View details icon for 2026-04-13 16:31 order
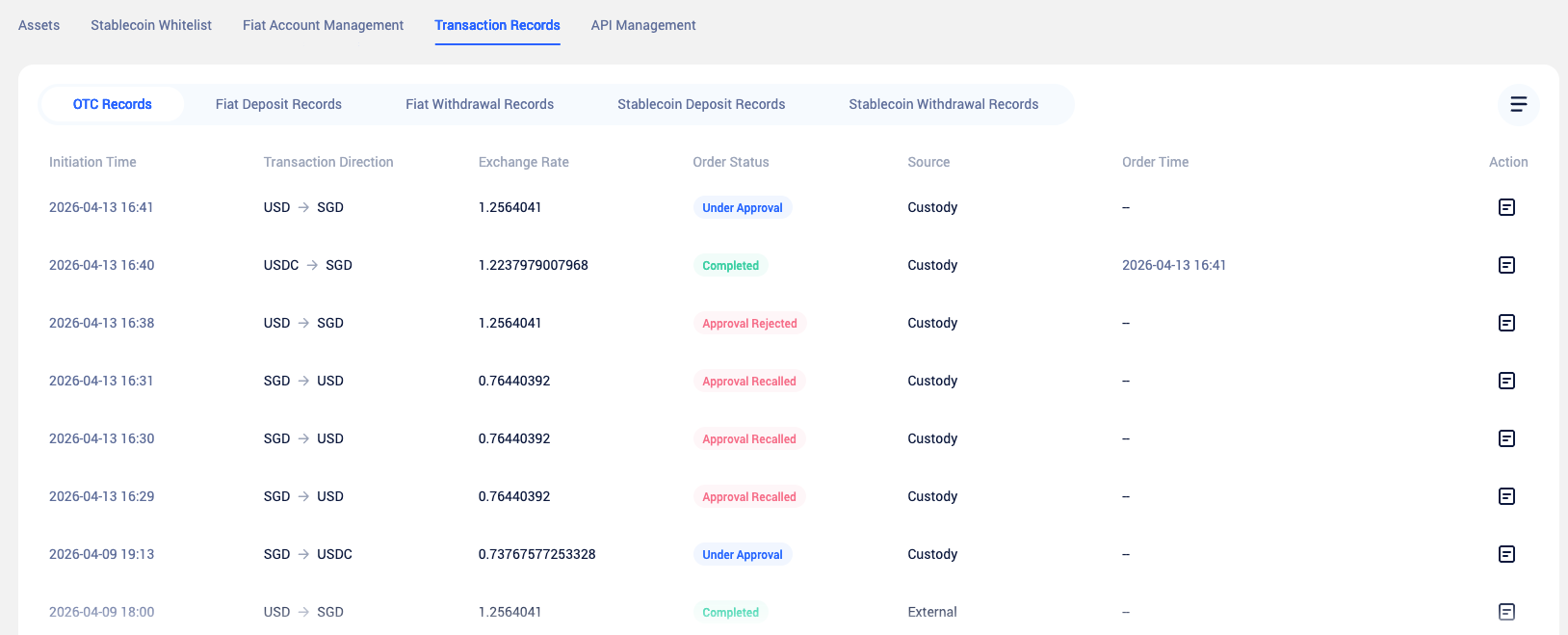Image resolution: width=1568 pixels, height=635 pixels. 1506,381
